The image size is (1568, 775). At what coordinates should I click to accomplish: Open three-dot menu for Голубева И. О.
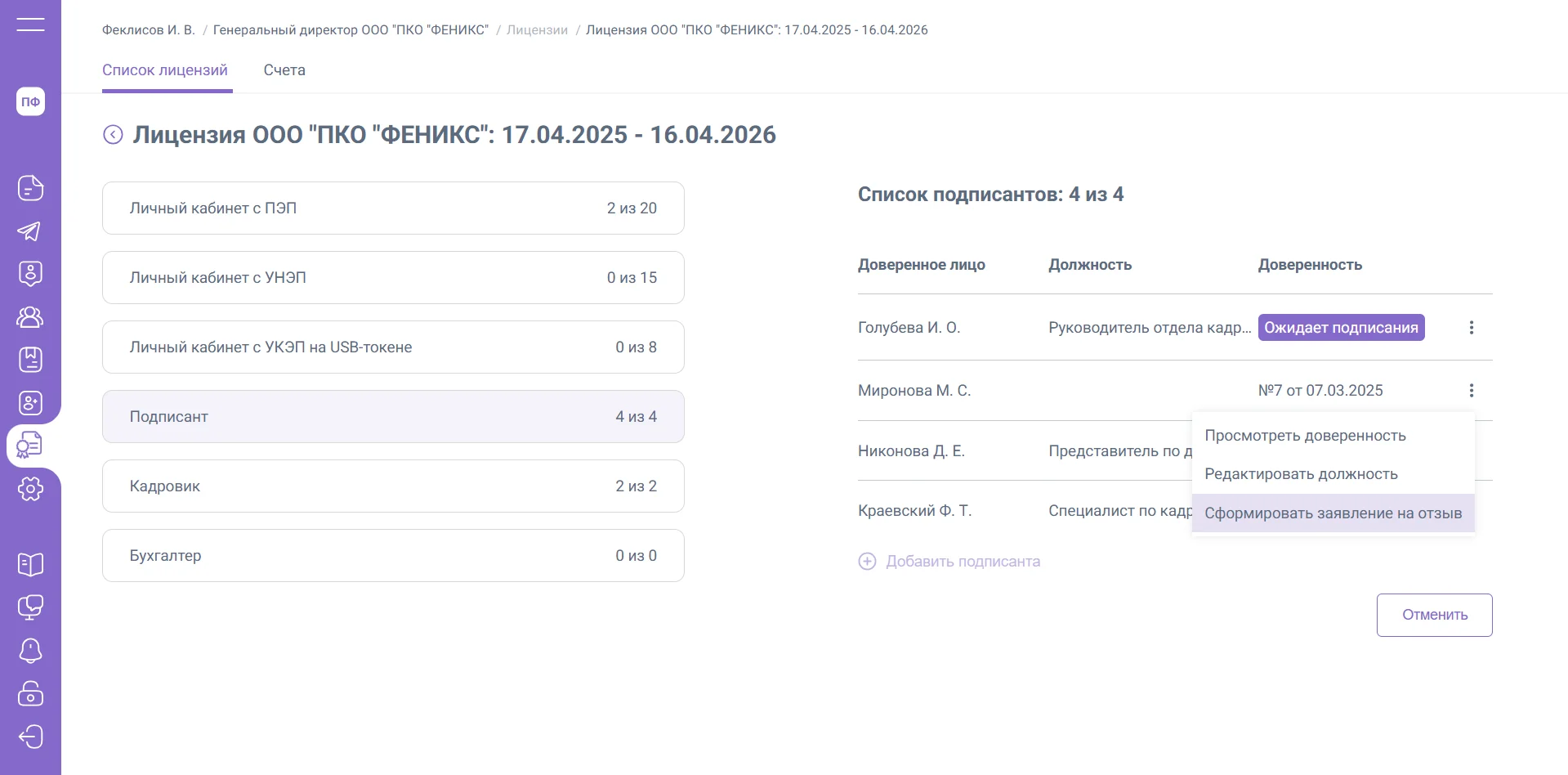coord(1471,328)
